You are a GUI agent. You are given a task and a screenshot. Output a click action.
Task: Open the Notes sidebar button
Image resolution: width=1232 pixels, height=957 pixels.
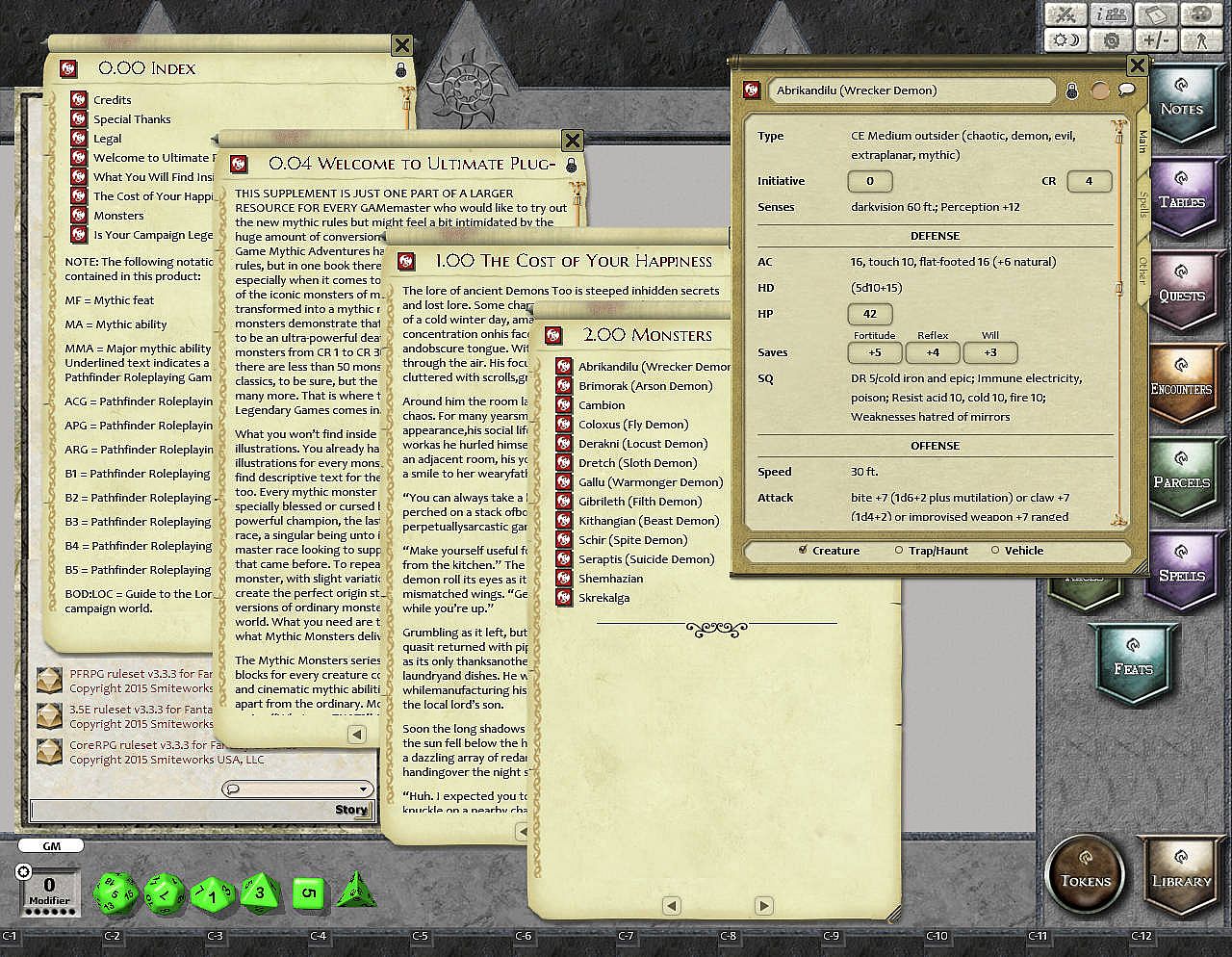pyautogui.click(x=1182, y=104)
